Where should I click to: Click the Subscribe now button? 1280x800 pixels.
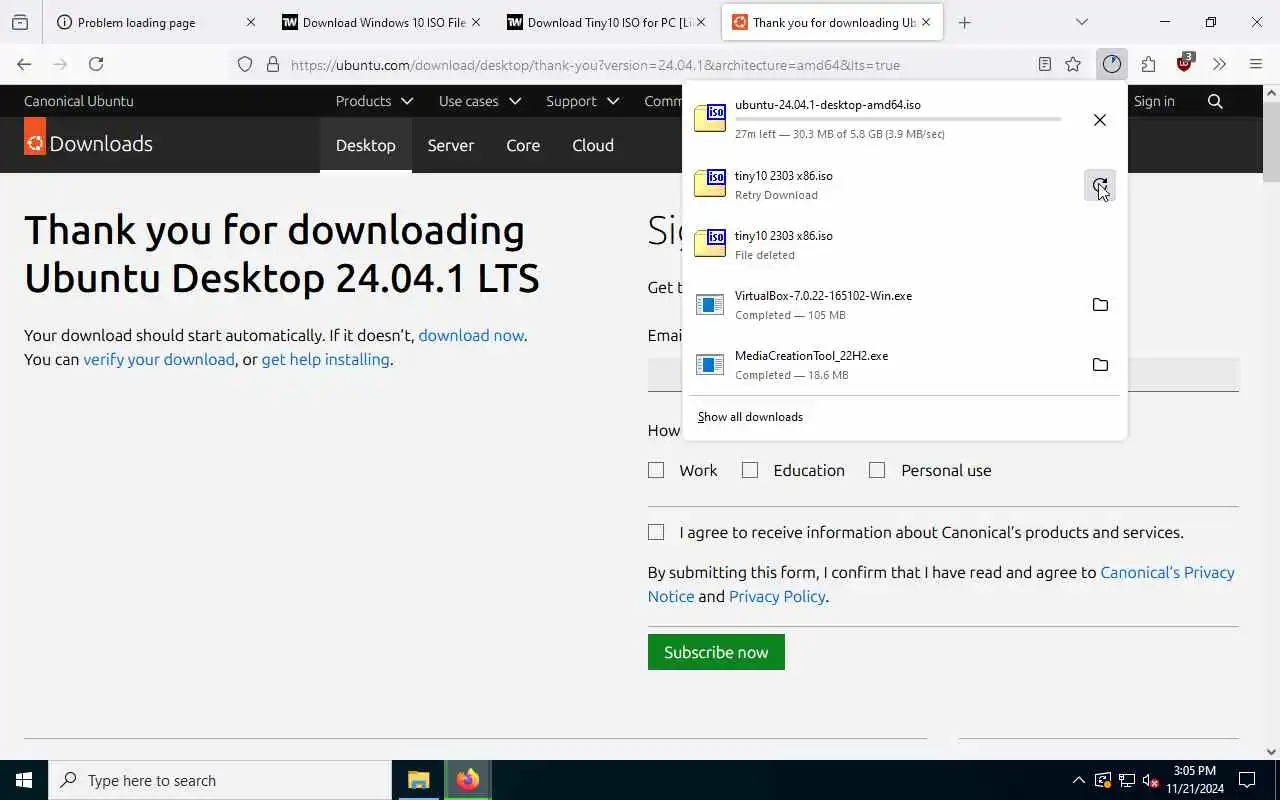716,652
